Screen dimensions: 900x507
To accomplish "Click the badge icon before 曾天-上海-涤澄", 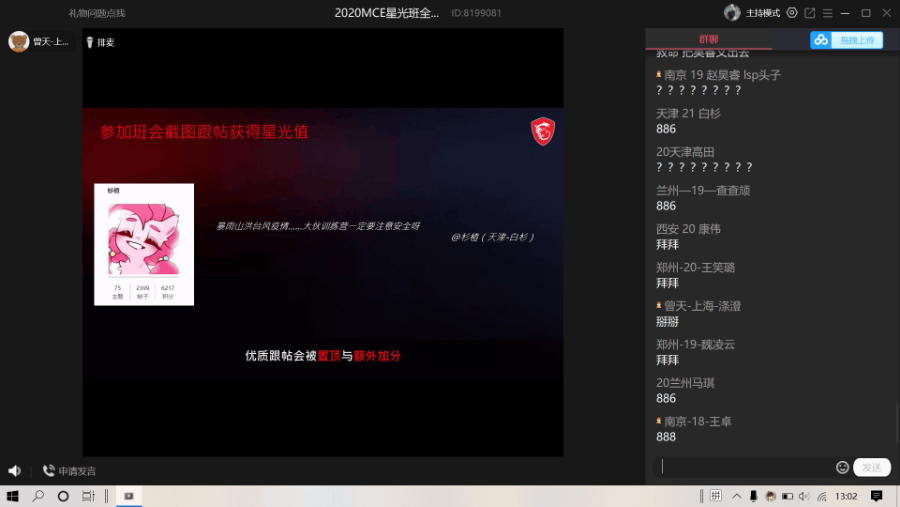I will pos(658,305).
